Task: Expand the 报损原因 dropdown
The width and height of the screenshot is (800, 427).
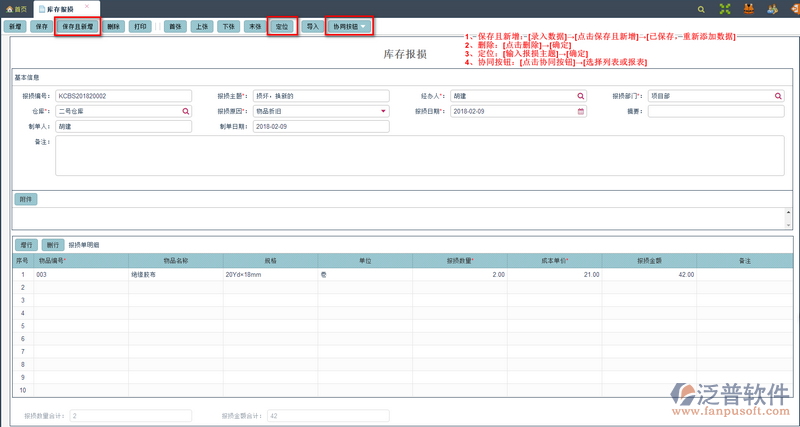Action: 384,111
